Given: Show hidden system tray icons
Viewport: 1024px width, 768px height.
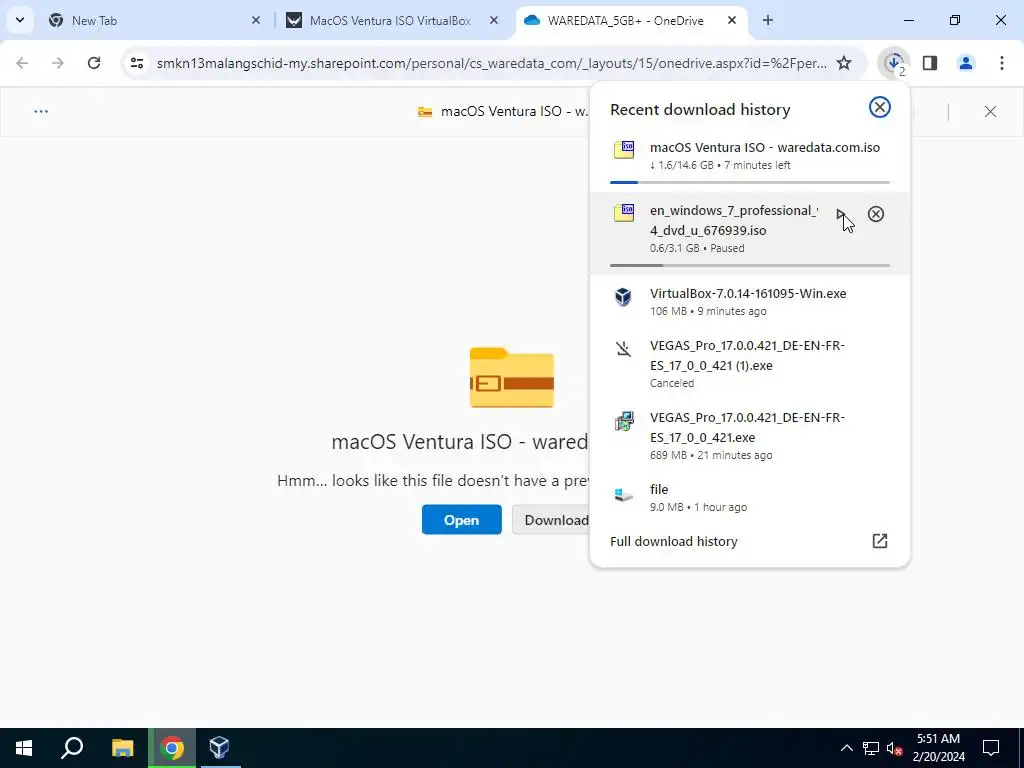Looking at the screenshot, I should [846, 748].
